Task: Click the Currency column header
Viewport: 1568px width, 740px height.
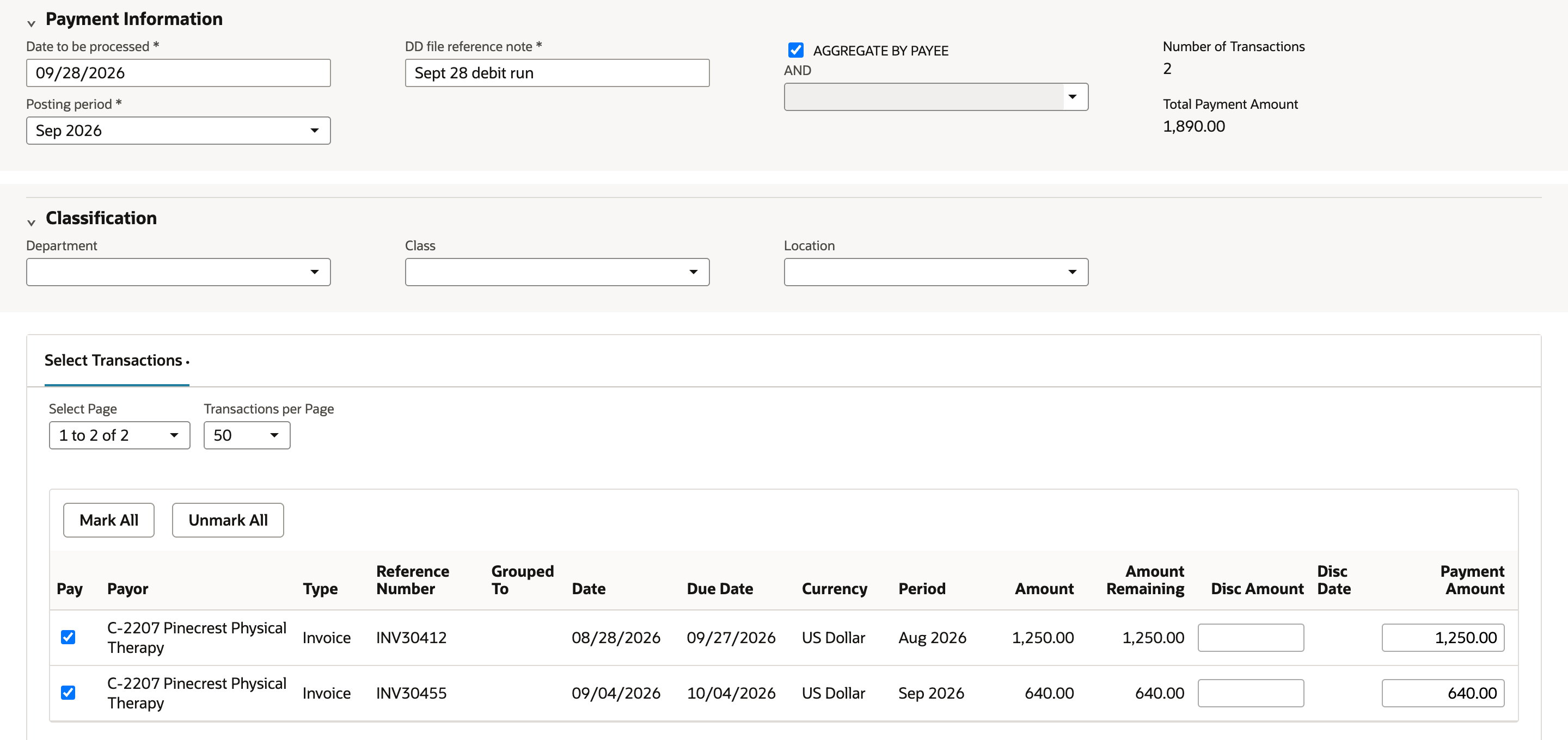Action: click(x=835, y=589)
